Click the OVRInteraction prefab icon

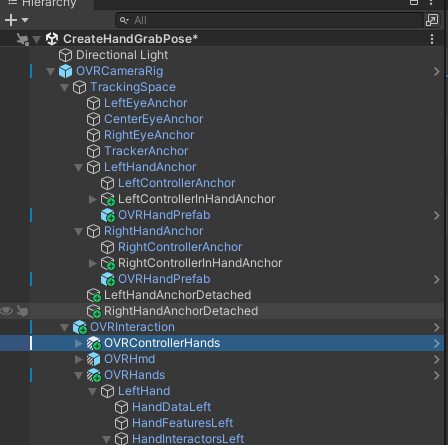[x=80, y=327]
